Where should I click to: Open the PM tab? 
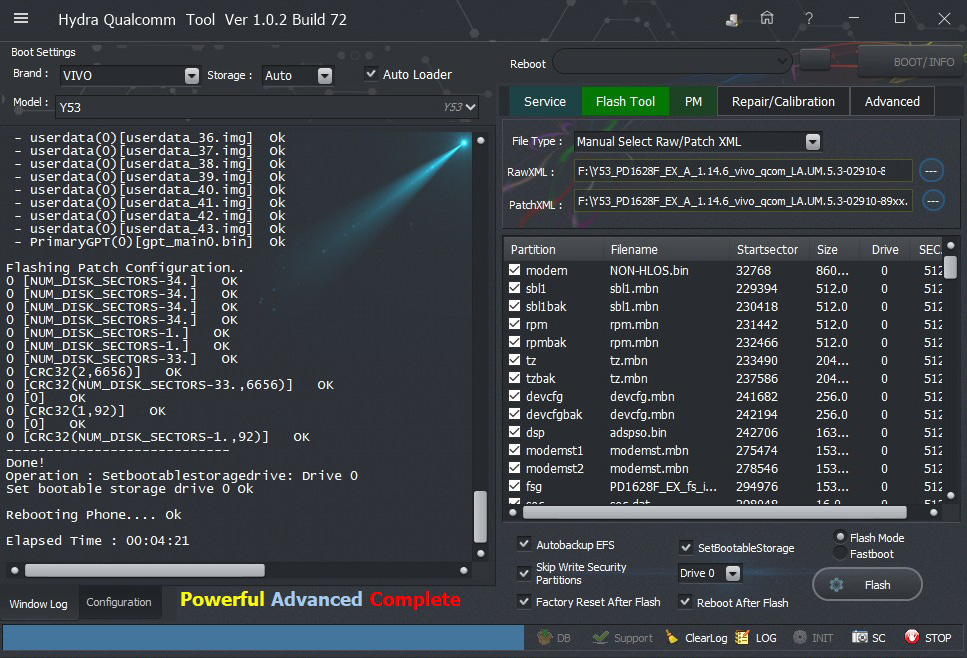coord(693,101)
